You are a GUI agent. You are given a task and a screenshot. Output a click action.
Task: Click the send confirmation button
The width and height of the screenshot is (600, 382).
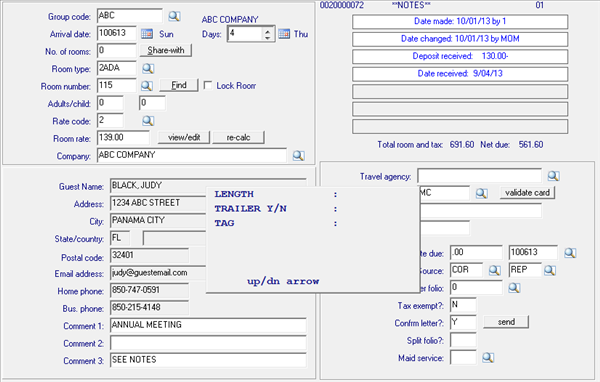pos(506,322)
